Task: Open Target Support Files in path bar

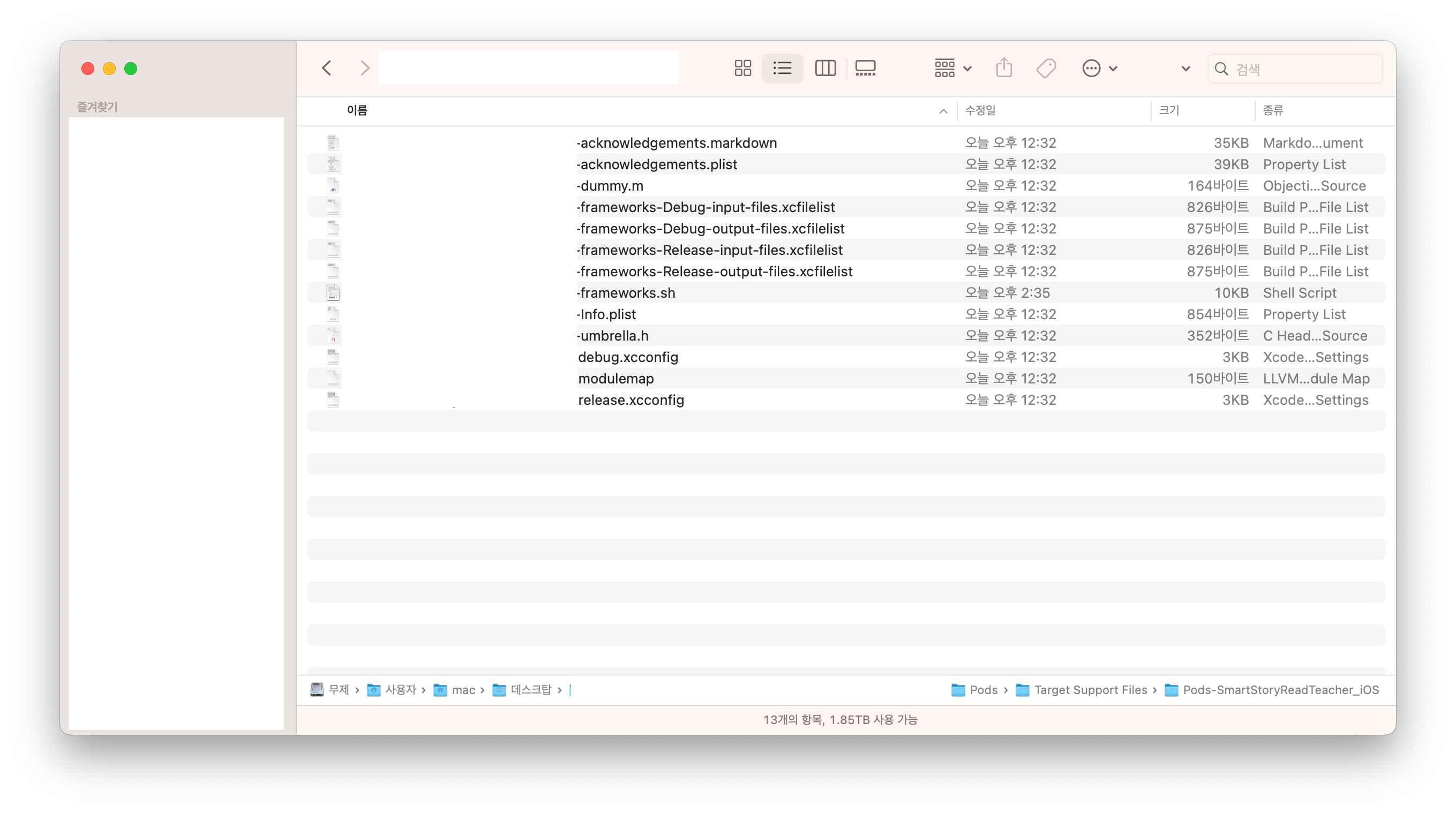Action: pyautogui.click(x=1090, y=690)
